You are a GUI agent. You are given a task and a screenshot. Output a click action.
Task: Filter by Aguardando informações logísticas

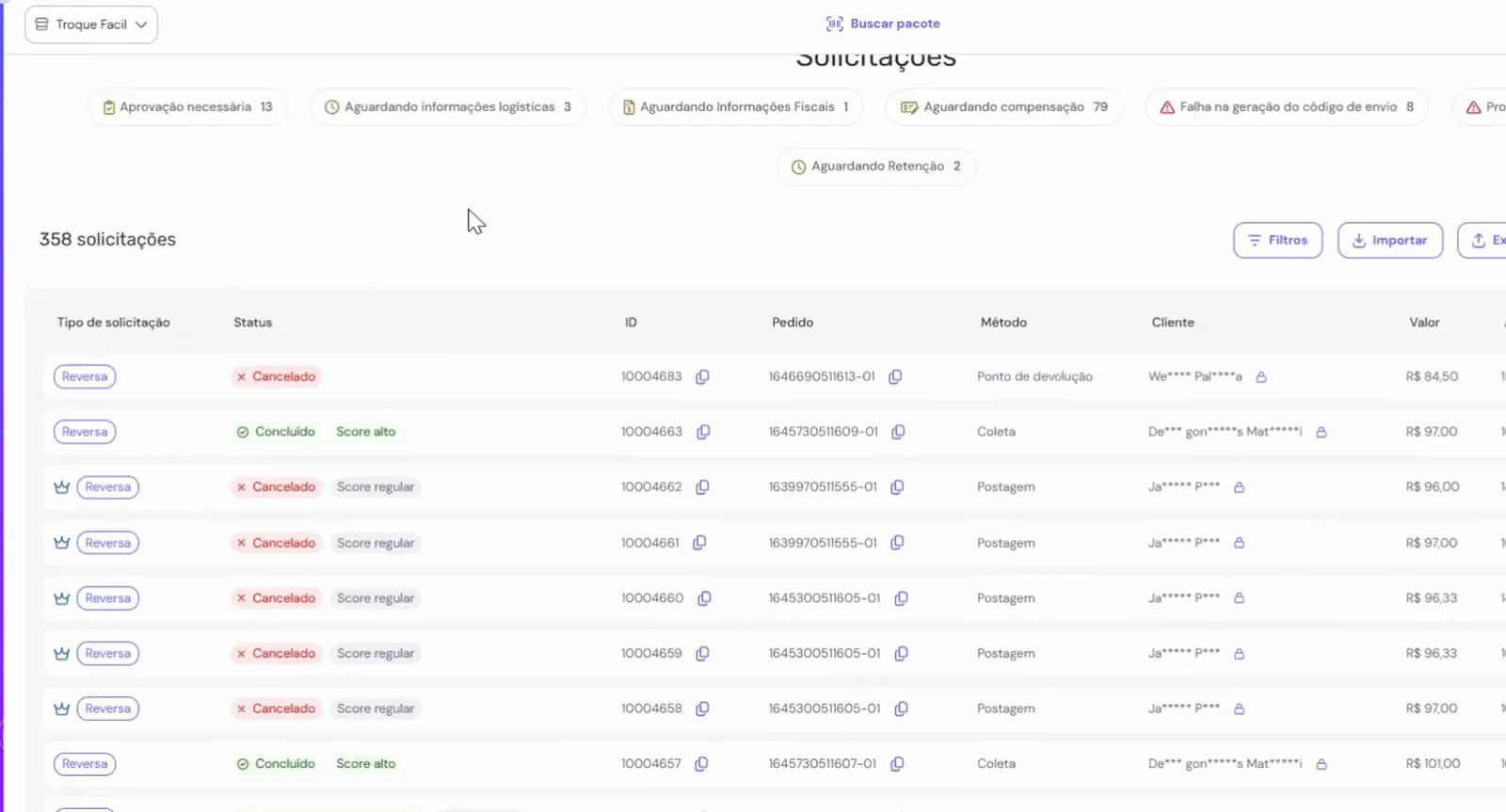coord(448,107)
